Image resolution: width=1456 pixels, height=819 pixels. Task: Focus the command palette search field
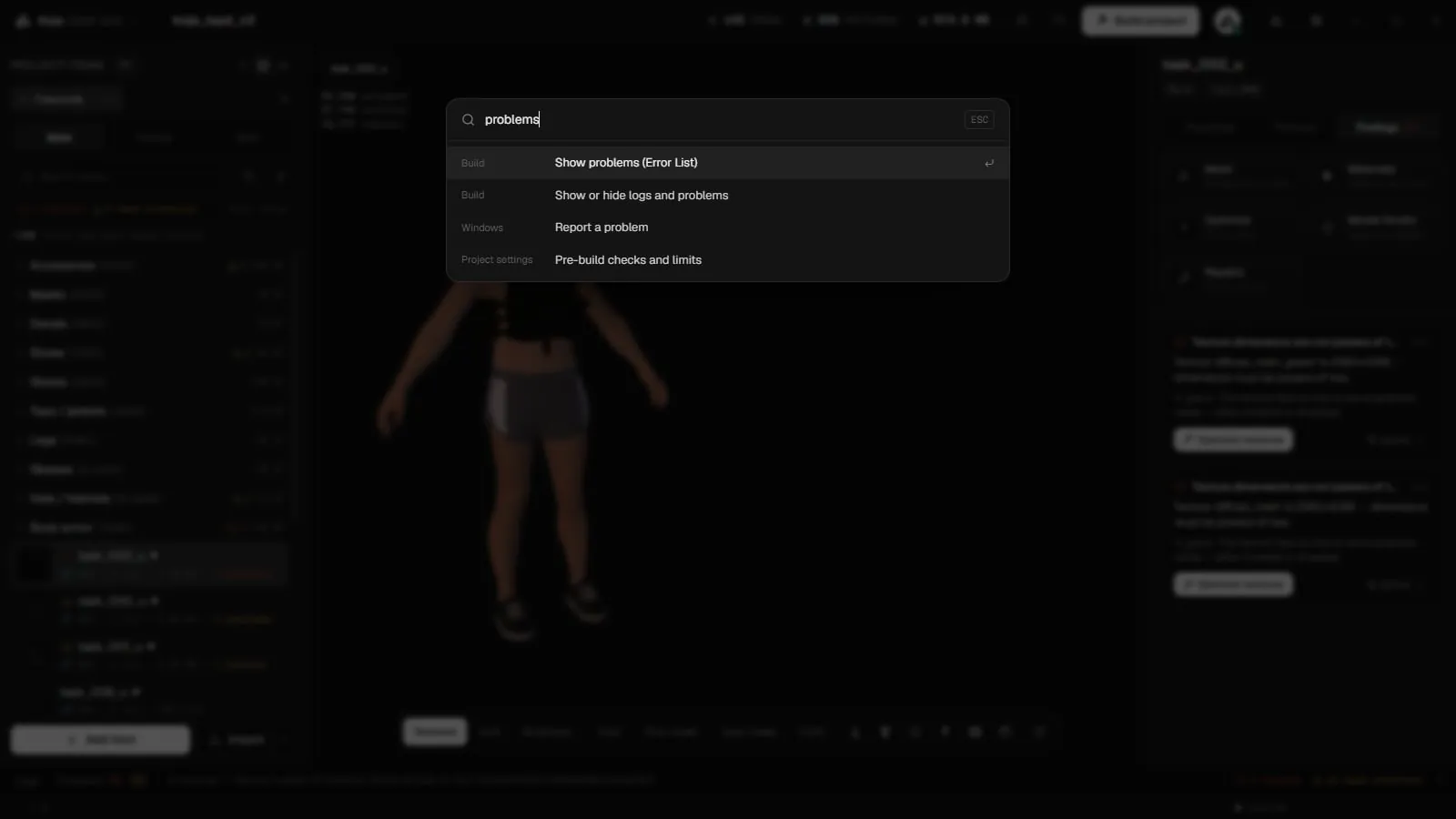pyautogui.click(x=719, y=119)
